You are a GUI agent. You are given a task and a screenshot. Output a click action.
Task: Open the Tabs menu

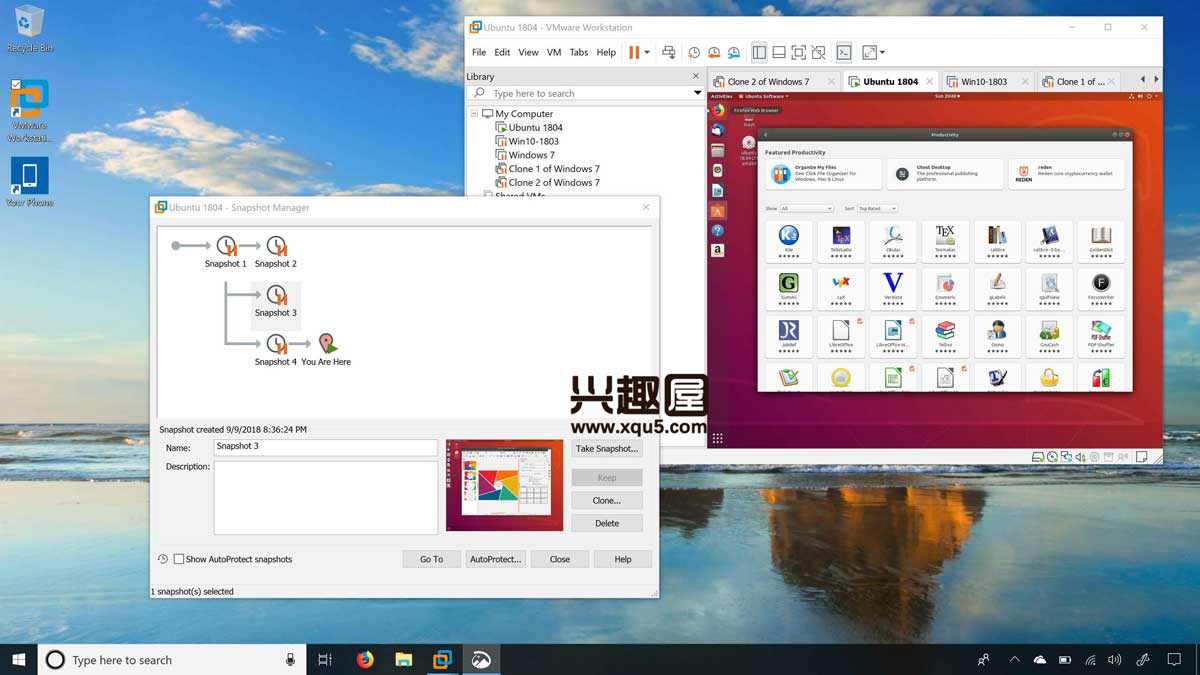(579, 52)
